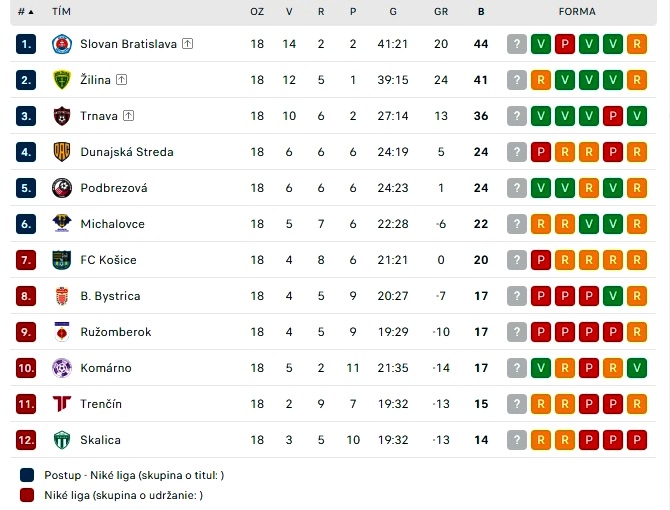This screenshot has height=510, width=670.
Task: Click the OZ matches played column header
Action: point(257,12)
